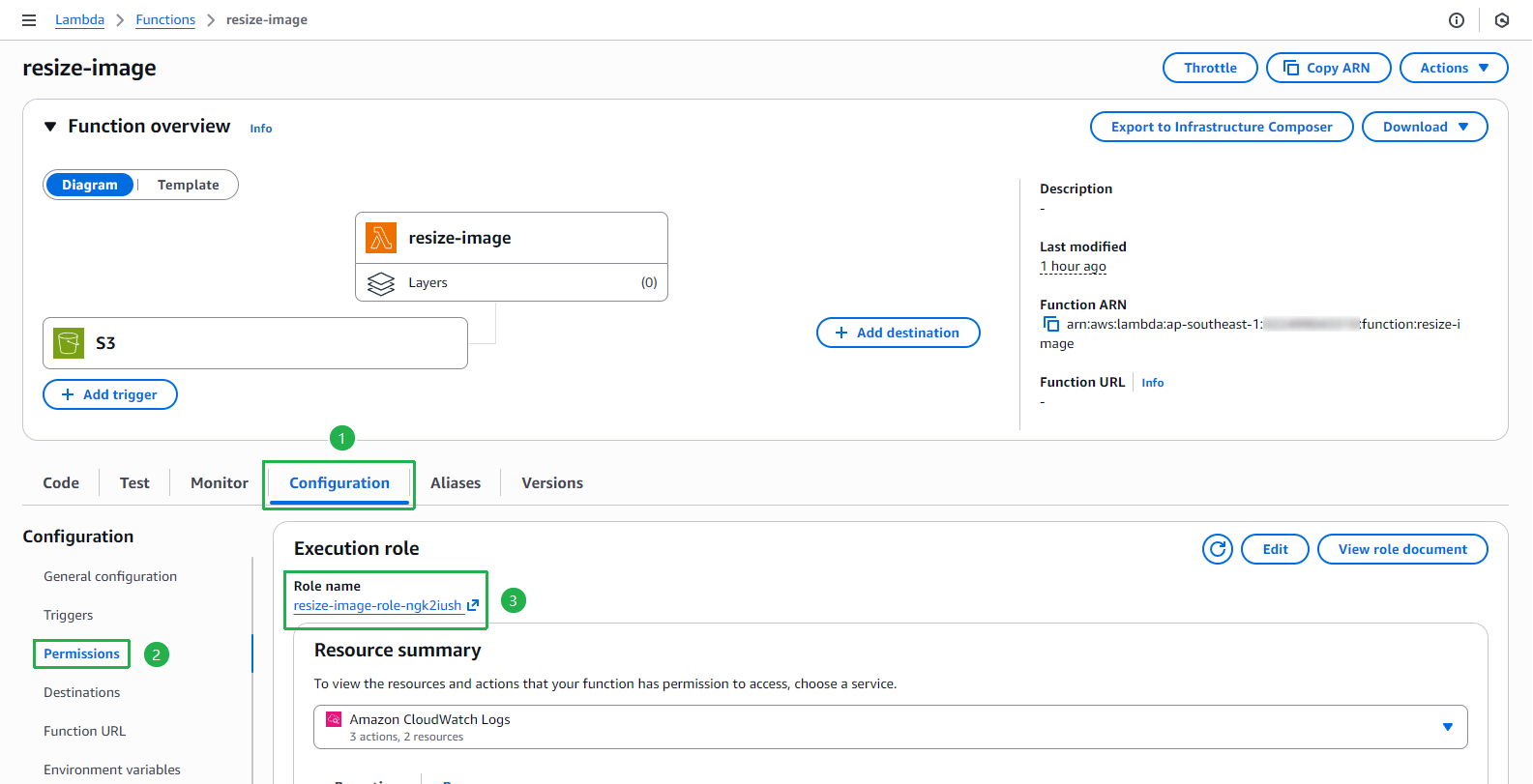Click the S3 bucket trigger icon
The image size is (1533, 784).
coord(69,343)
